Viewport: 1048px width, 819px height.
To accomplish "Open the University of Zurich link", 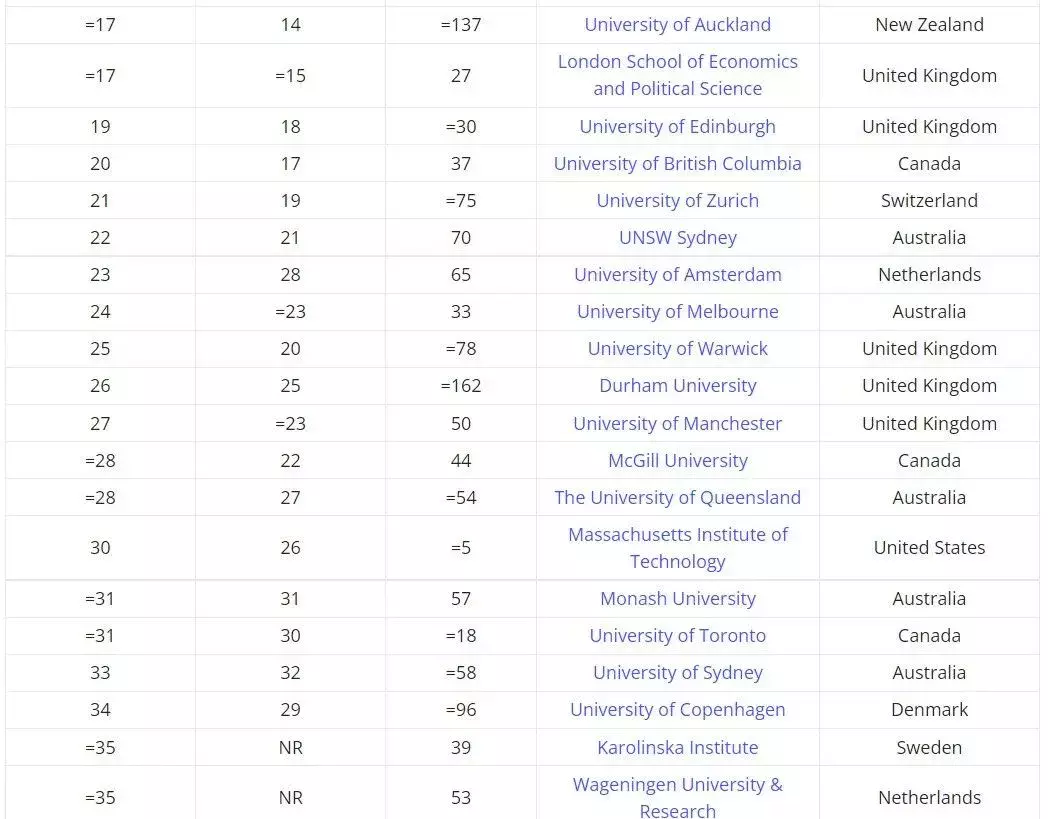I will point(677,201).
